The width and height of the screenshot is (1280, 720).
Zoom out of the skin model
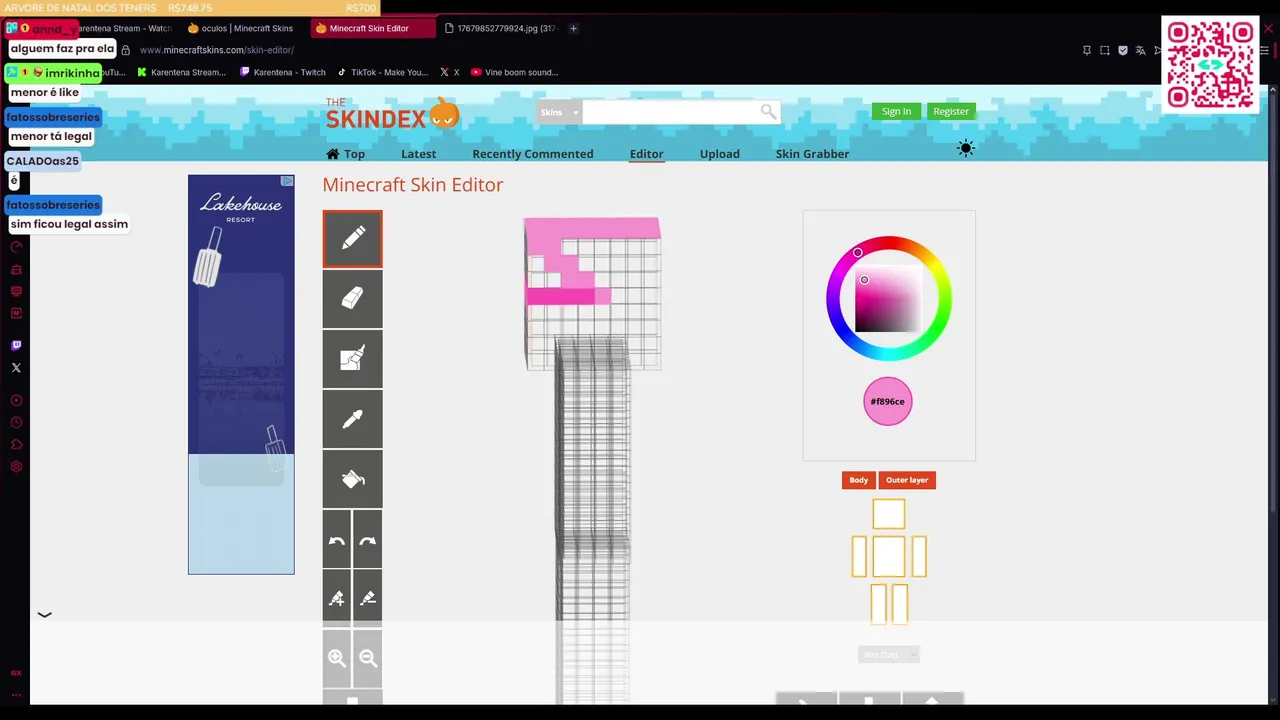pos(368,658)
